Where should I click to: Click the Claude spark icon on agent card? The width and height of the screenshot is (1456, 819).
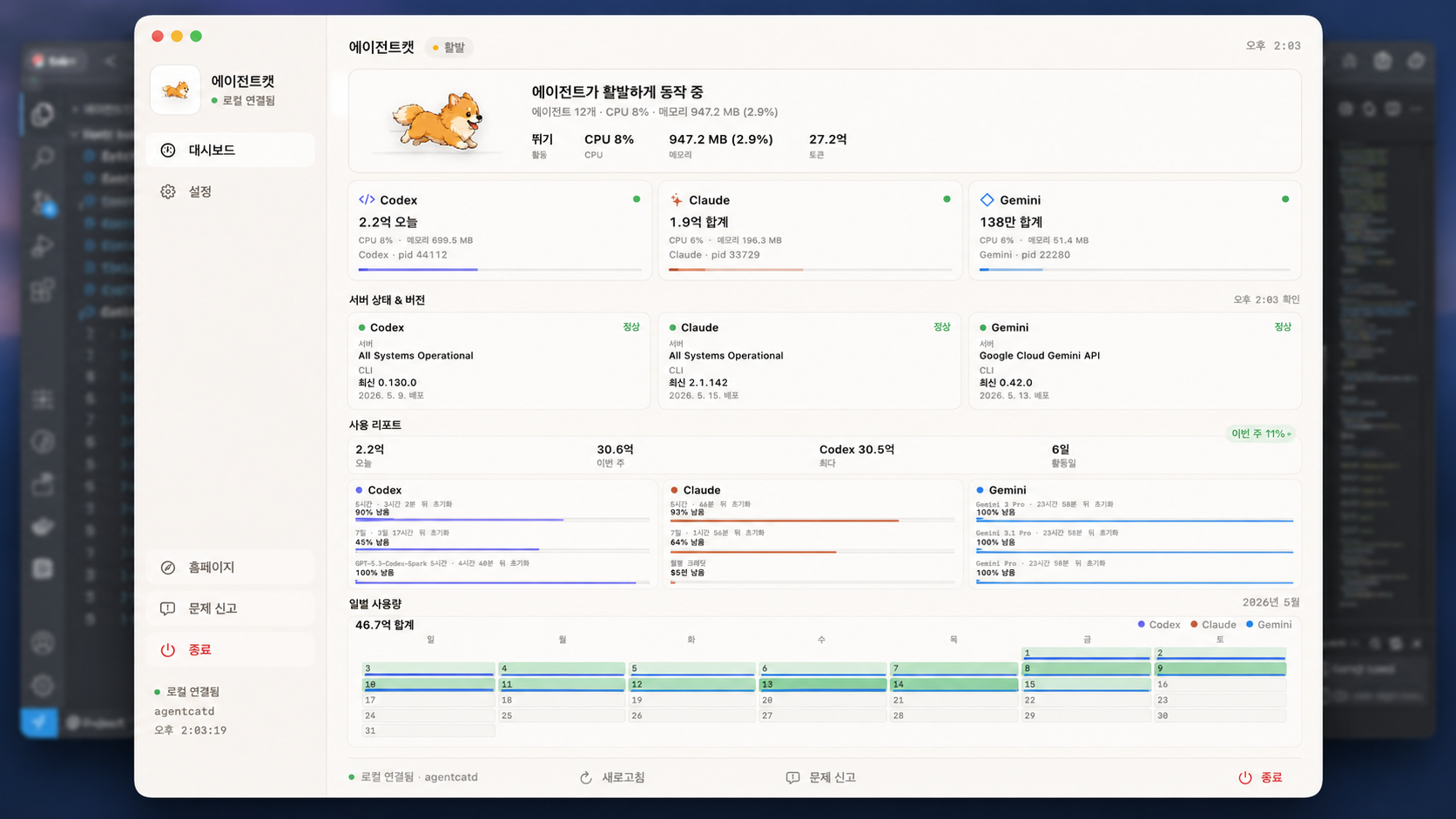coord(677,199)
